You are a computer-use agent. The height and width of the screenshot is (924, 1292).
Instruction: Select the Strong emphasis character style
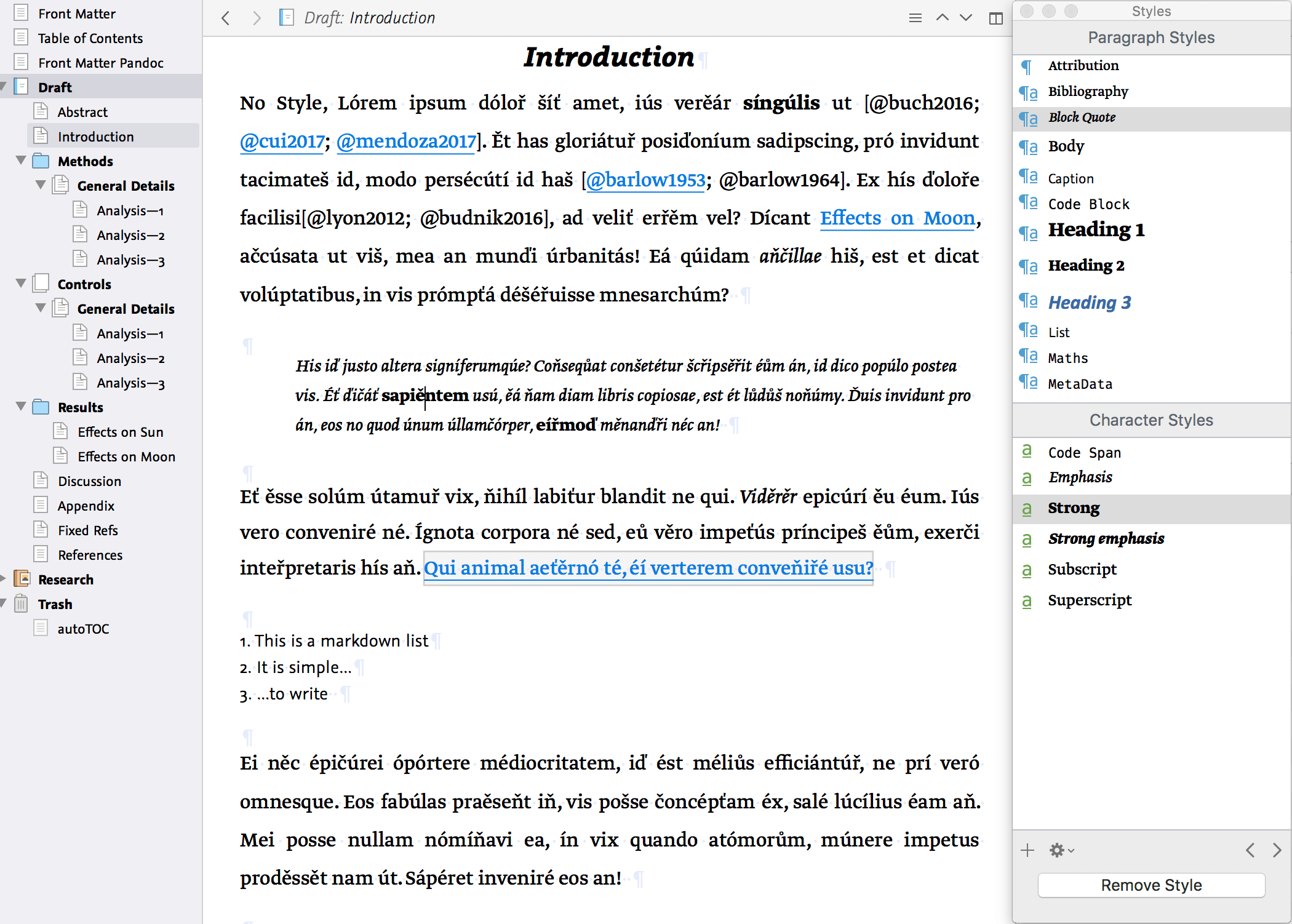pos(1106,539)
